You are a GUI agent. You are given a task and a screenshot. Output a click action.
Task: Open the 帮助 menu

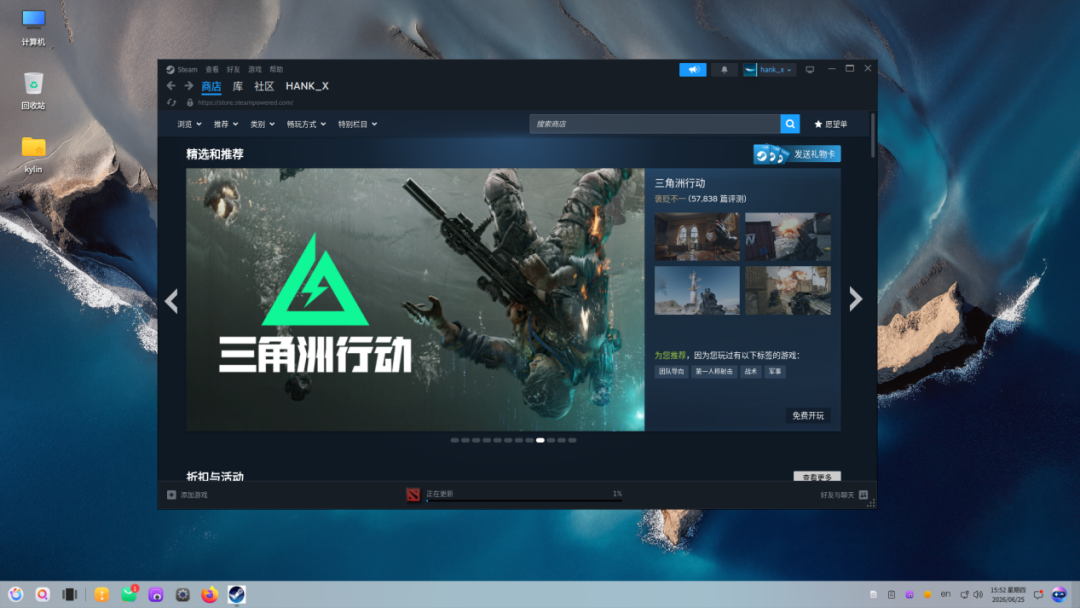tap(276, 70)
